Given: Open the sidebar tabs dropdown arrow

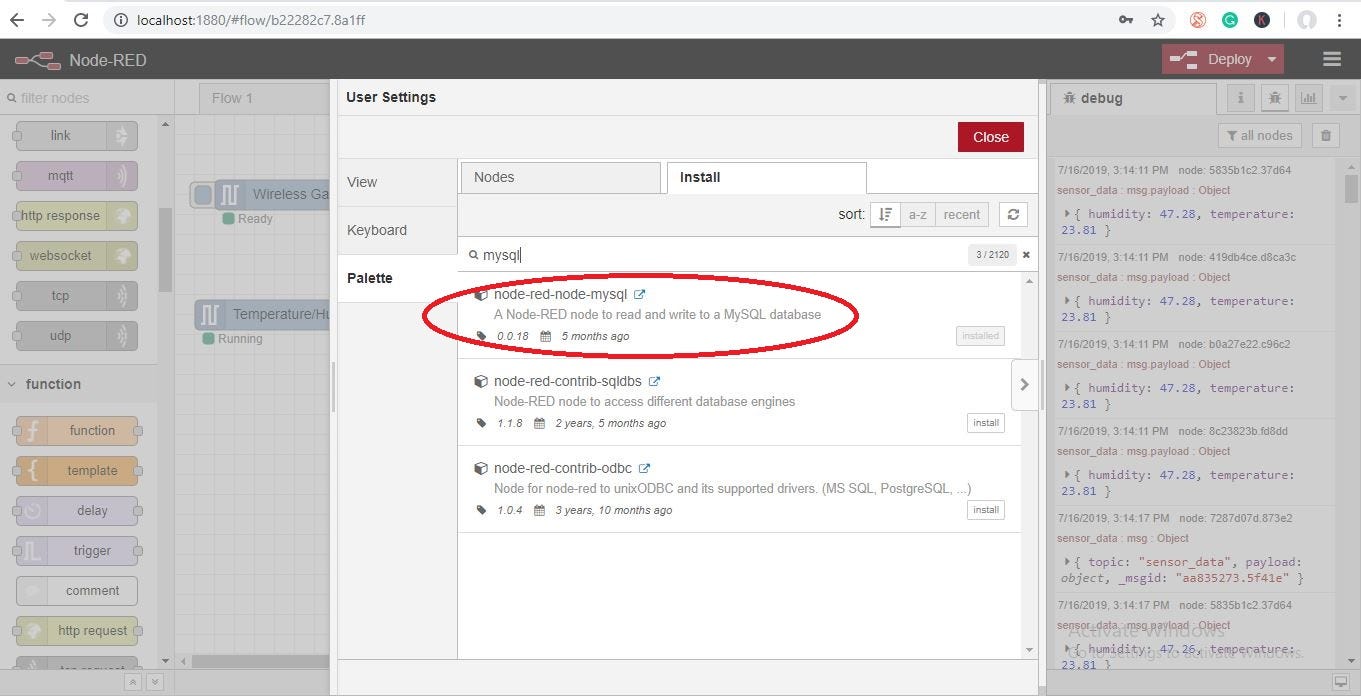Looking at the screenshot, I should pyautogui.click(x=1343, y=98).
